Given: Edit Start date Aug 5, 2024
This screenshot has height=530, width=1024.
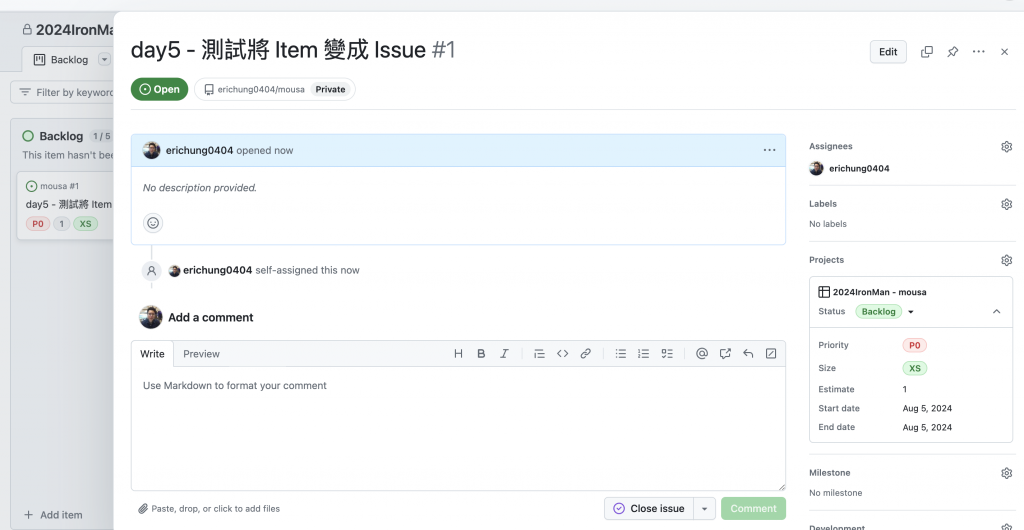Looking at the screenshot, I should 927,409.
